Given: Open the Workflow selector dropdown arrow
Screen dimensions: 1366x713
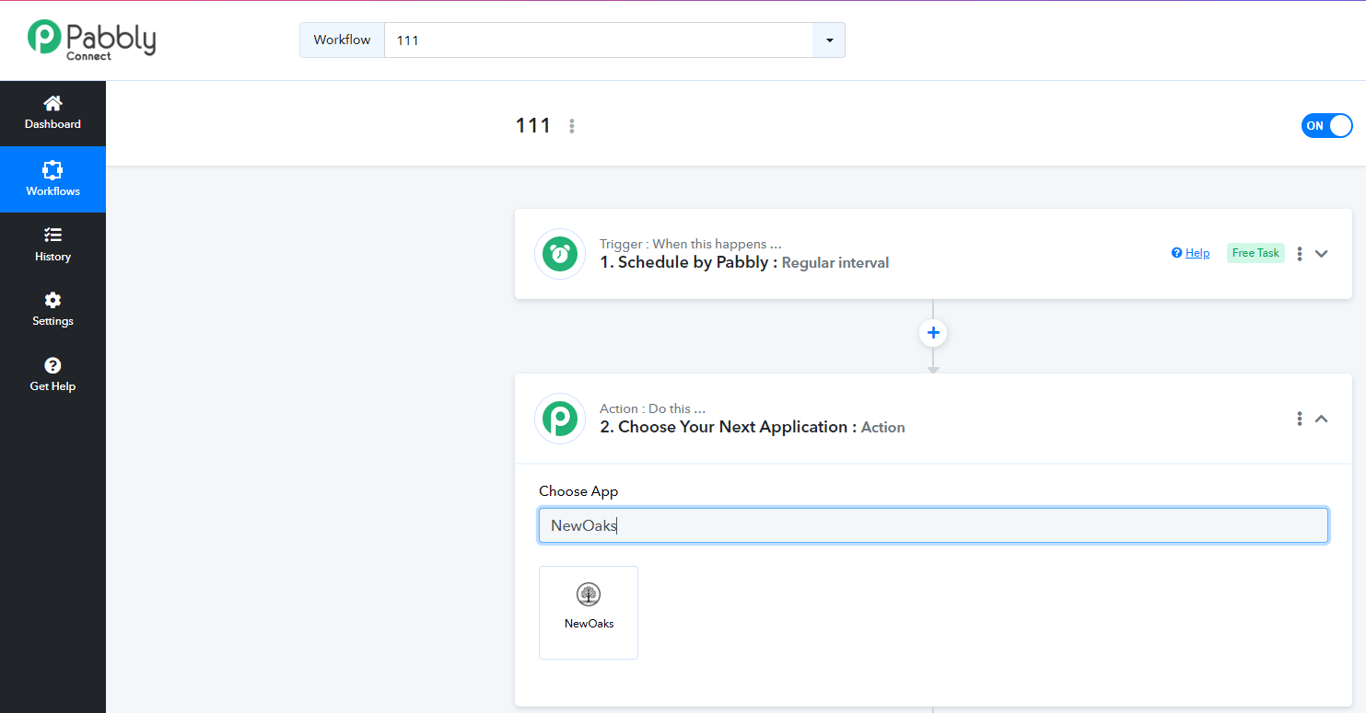Looking at the screenshot, I should pyautogui.click(x=829, y=40).
